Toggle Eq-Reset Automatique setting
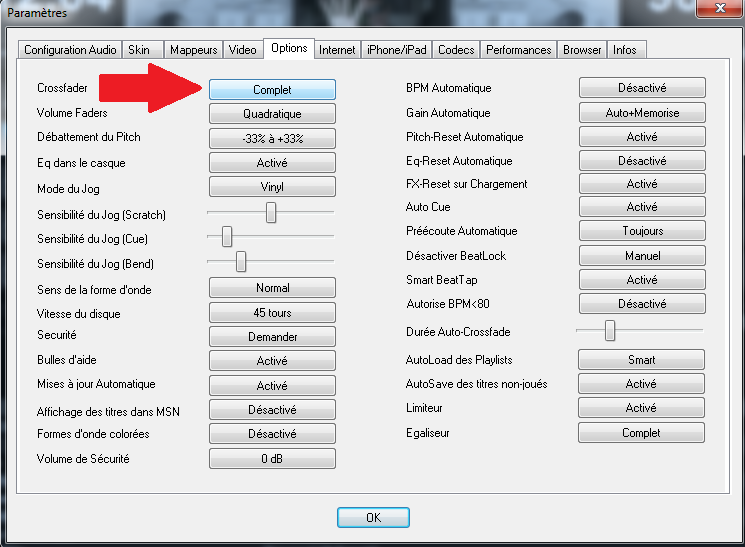 pyautogui.click(x=642, y=161)
